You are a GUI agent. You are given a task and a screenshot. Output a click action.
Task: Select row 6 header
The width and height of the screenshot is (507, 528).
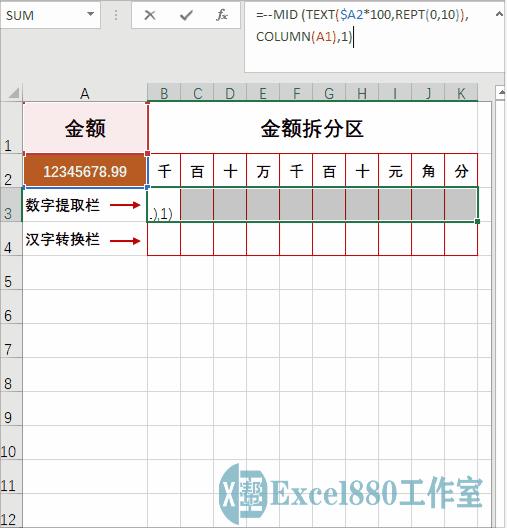point(11,307)
